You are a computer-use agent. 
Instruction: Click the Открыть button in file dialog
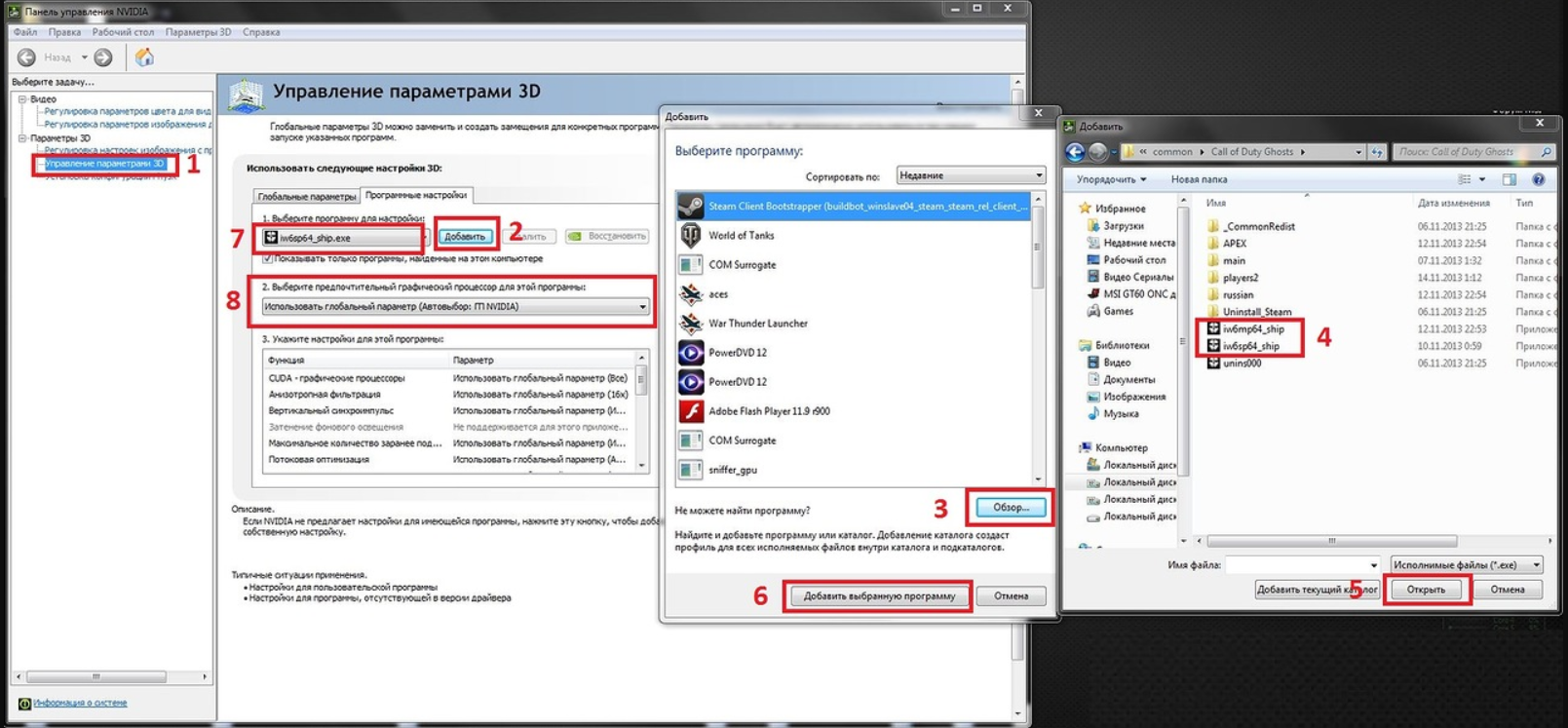pos(1426,589)
